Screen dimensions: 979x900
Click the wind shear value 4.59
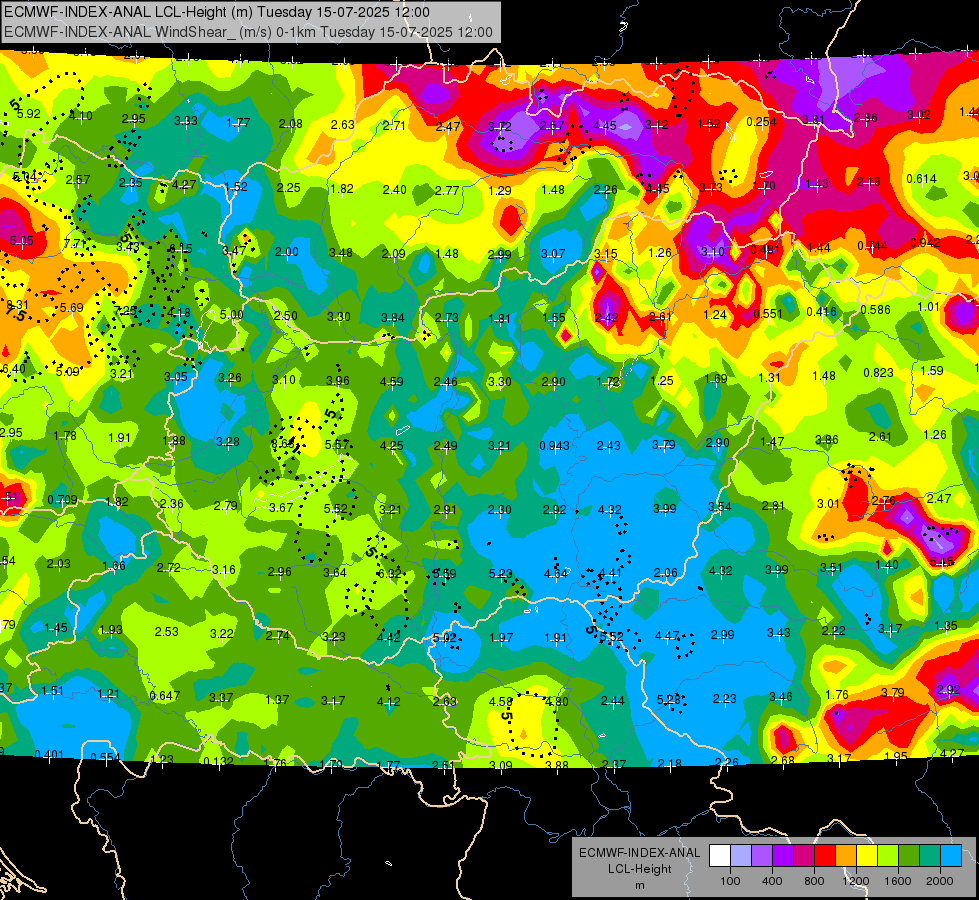point(391,381)
